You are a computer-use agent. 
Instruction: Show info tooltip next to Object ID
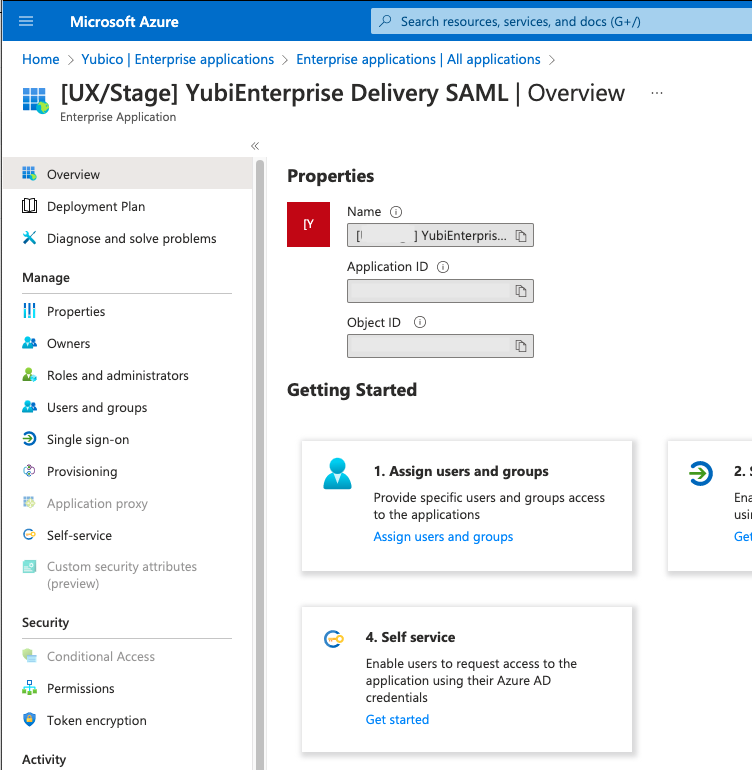[x=420, y=323]
